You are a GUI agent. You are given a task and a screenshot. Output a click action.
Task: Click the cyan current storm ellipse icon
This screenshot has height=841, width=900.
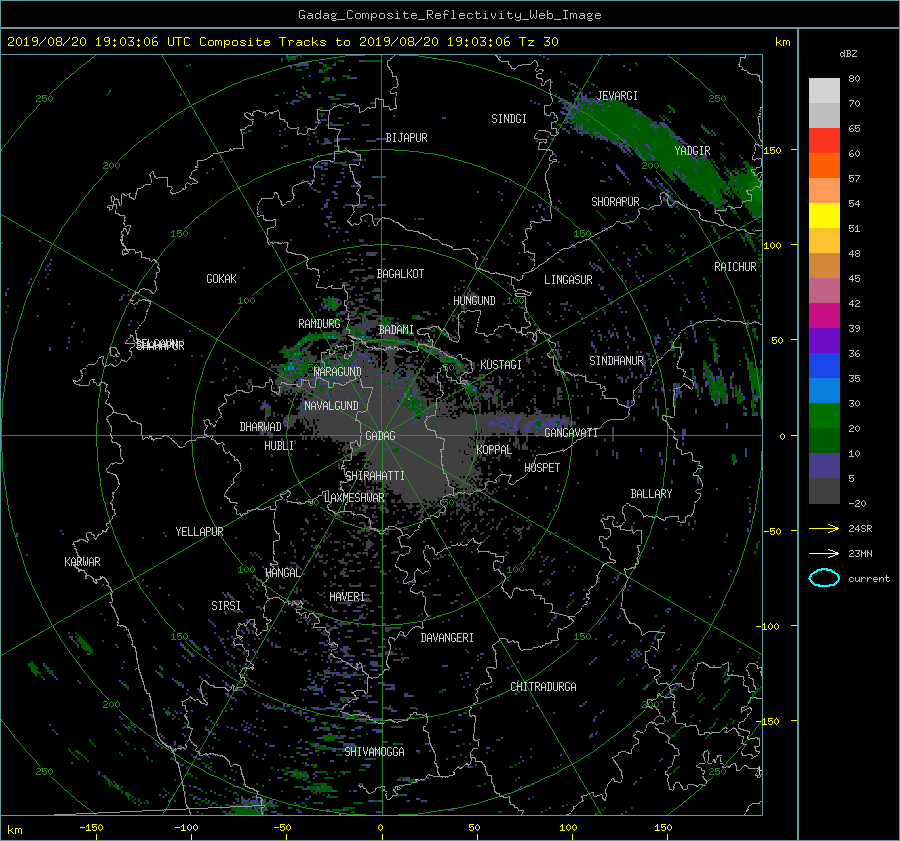pyautogui.click(x=824, y=578)
